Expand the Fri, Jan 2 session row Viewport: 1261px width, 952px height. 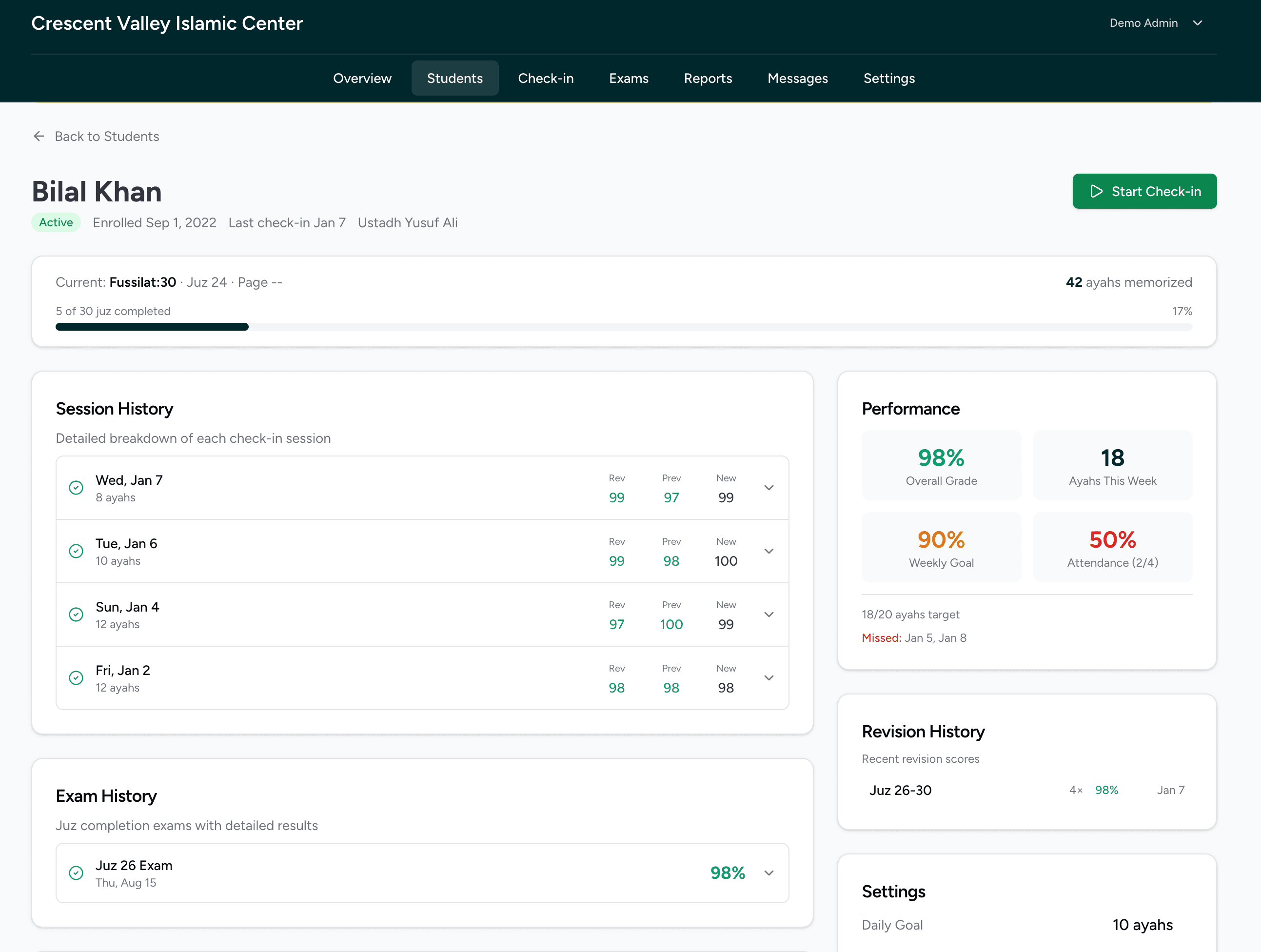769,678
